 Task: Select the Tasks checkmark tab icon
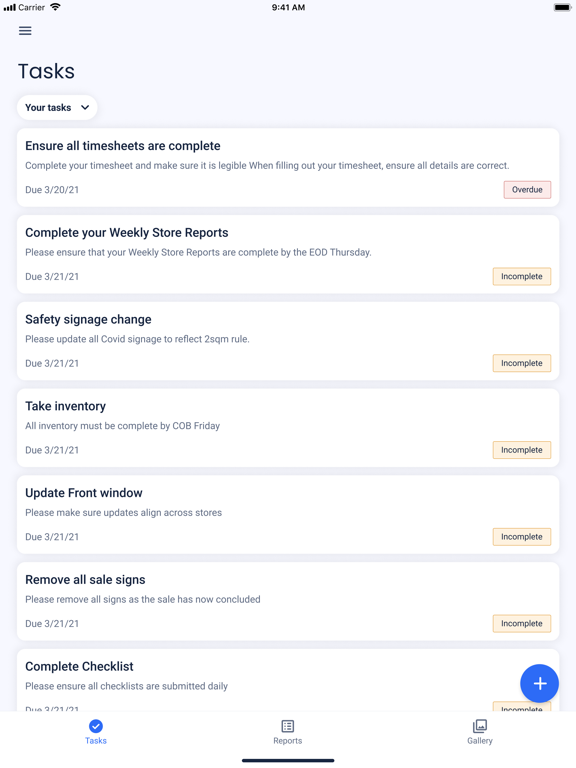coord(96,726)
